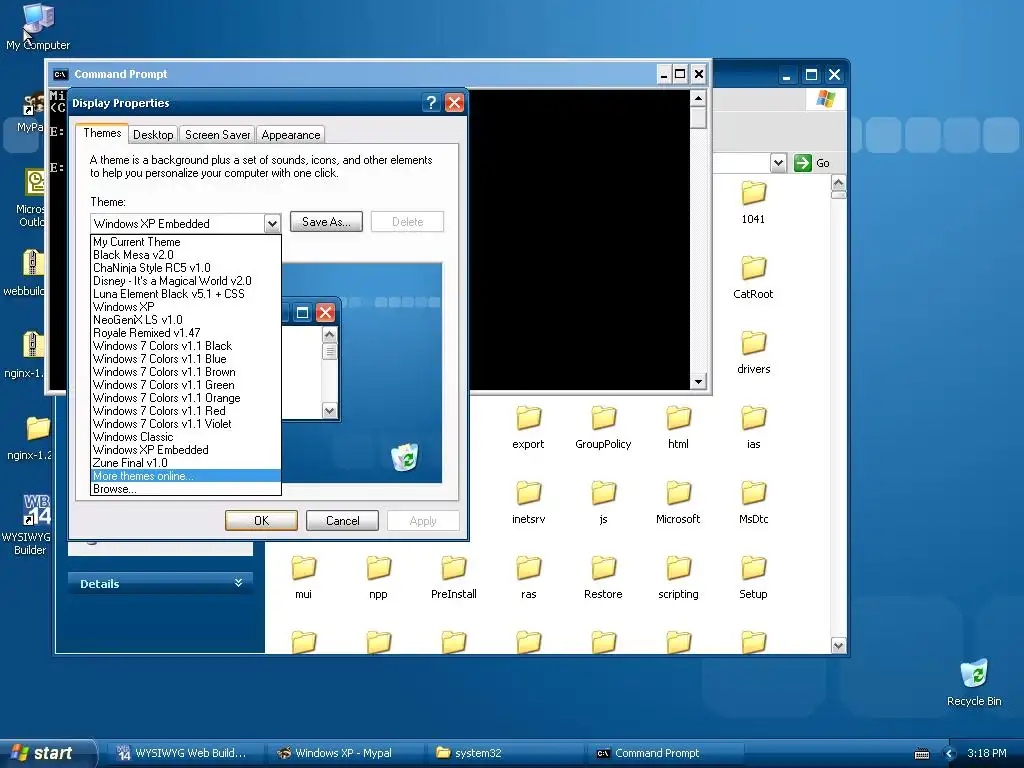The image size is (1024, 768).
Task: Select the html folder
Action: click(678, 428)
